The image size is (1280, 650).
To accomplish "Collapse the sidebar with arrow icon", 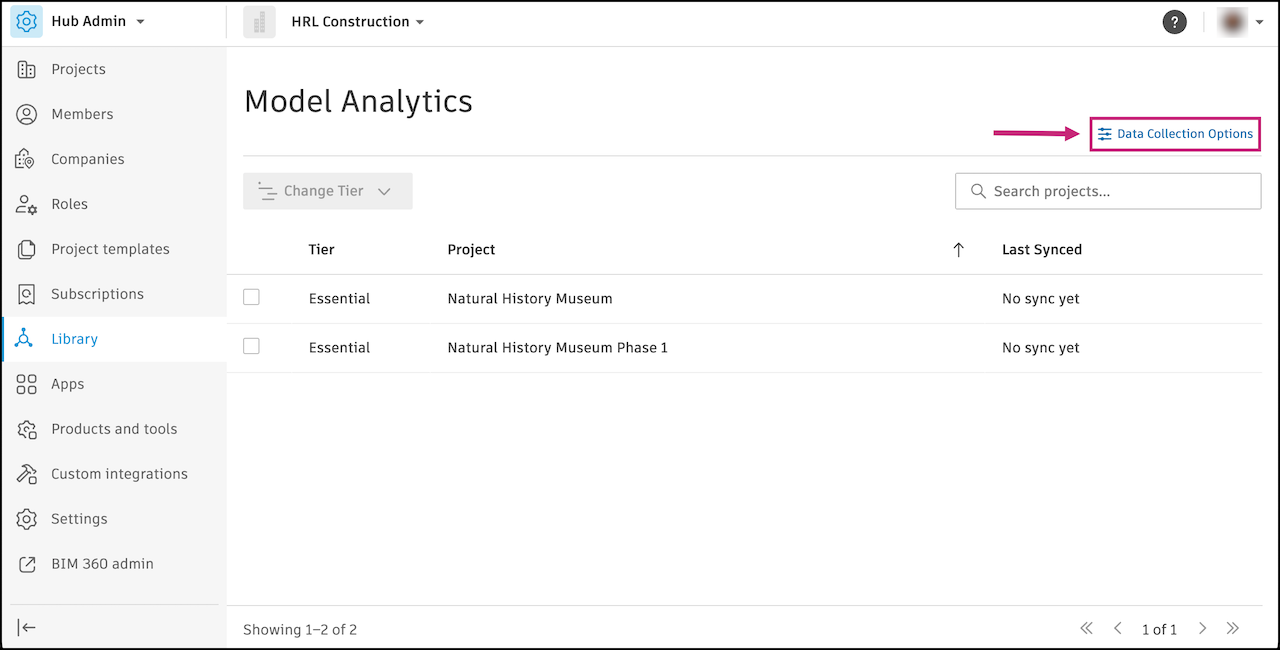I will tap(27, 627).
